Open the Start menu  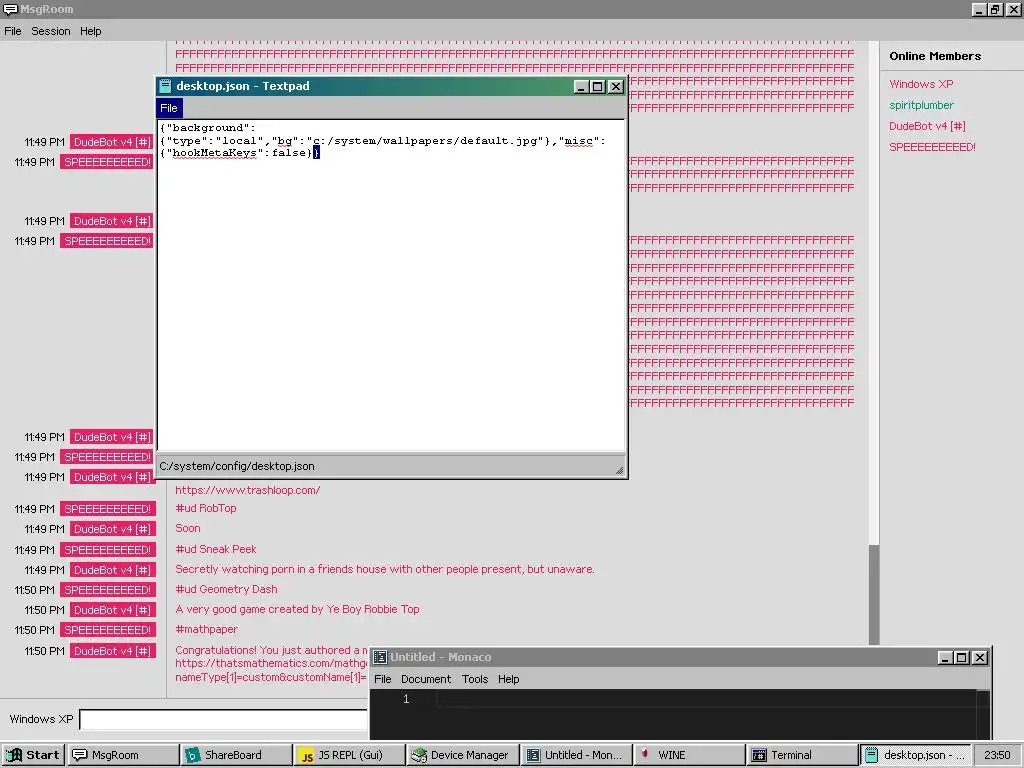33,755
